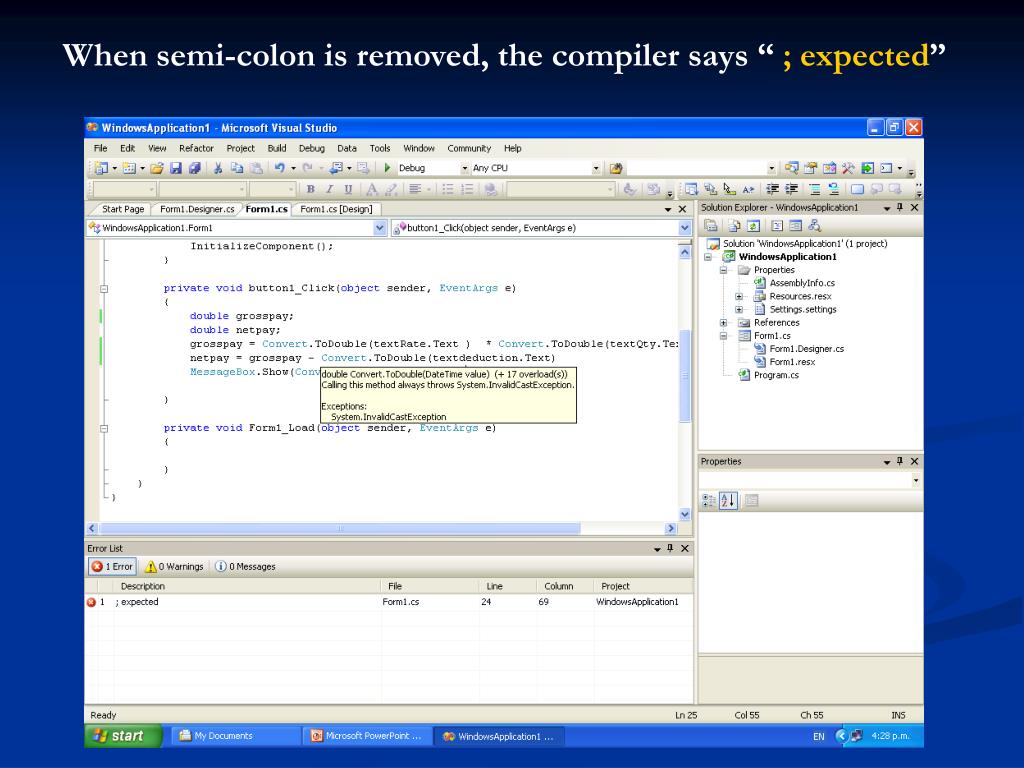Expand the Resources.resx tree node
1024x768 pixels.
coord(739,296)
